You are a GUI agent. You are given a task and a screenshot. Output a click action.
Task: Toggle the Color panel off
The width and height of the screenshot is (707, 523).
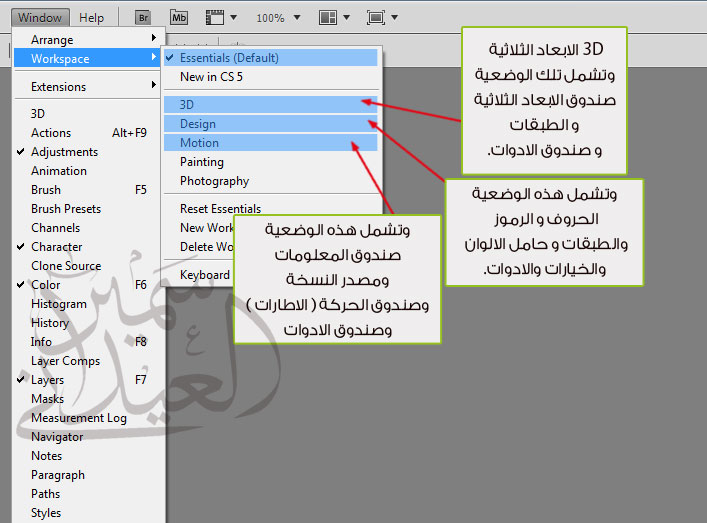coord(88,285)
